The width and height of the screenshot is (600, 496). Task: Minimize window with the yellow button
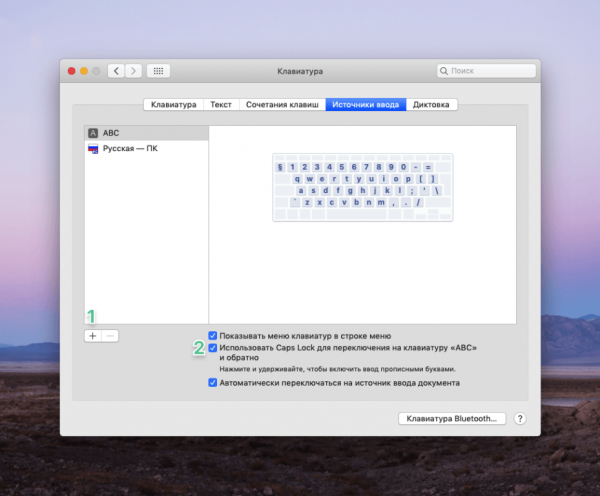[x=84, y=71]
